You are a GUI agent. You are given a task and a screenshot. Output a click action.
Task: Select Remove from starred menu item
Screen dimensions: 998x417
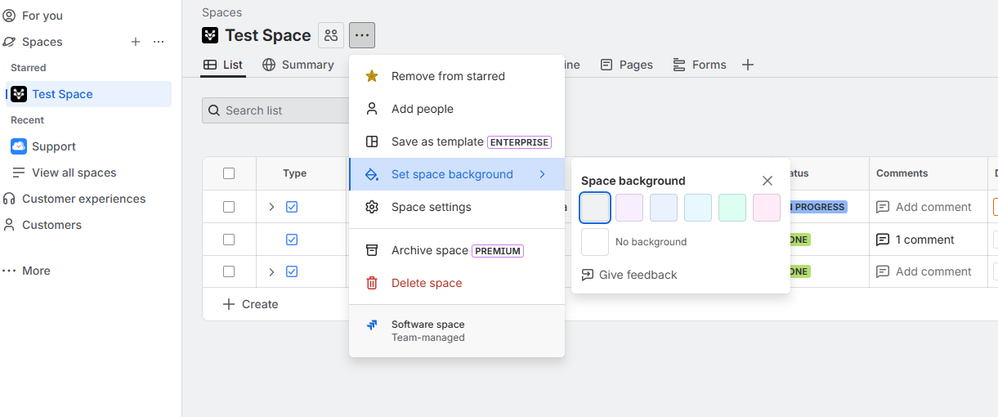tap(447, 76)
